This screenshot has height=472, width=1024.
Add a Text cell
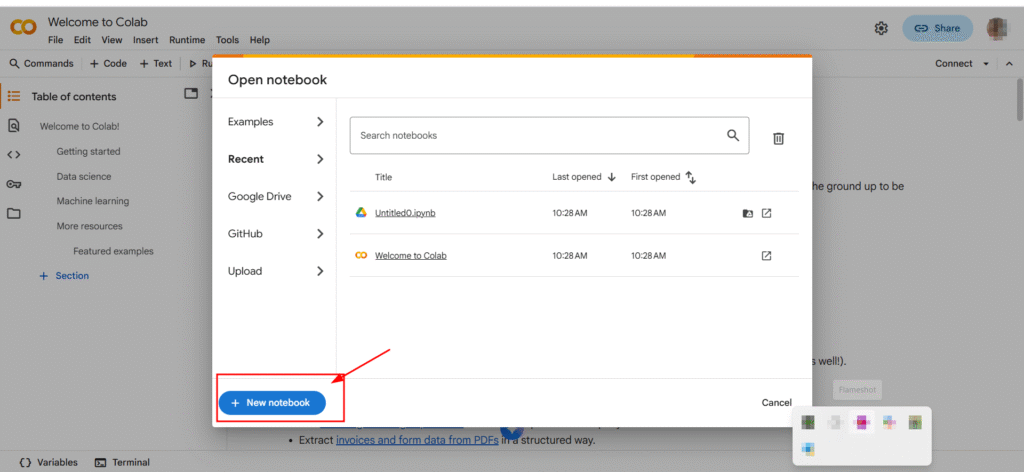[155, 63]
